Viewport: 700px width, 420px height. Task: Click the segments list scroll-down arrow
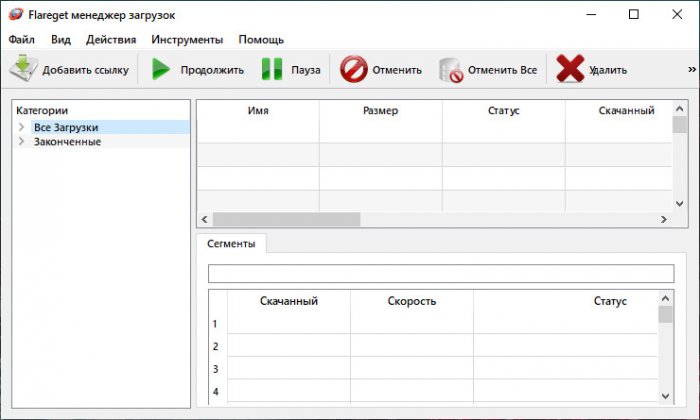(x=665, y=396)
